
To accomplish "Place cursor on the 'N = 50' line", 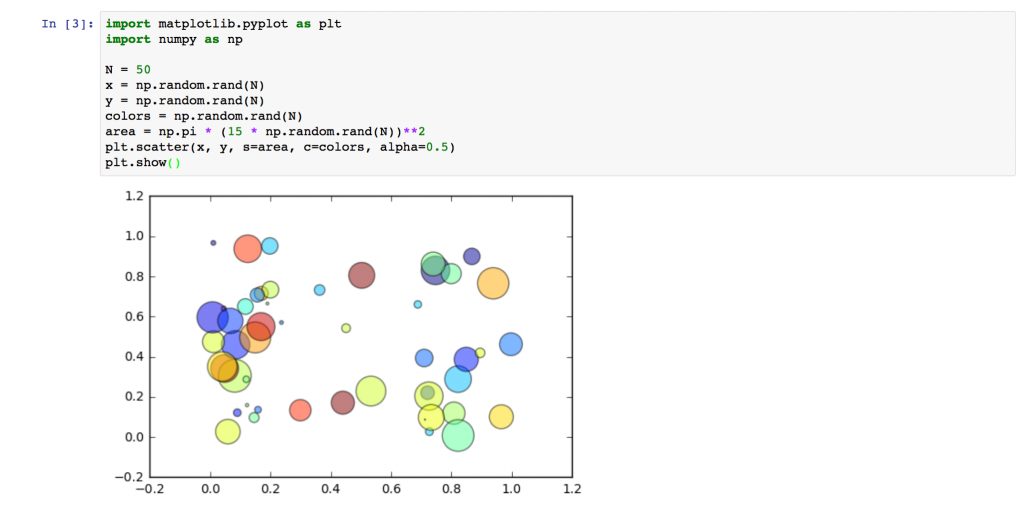I will [x=127, y=70].
